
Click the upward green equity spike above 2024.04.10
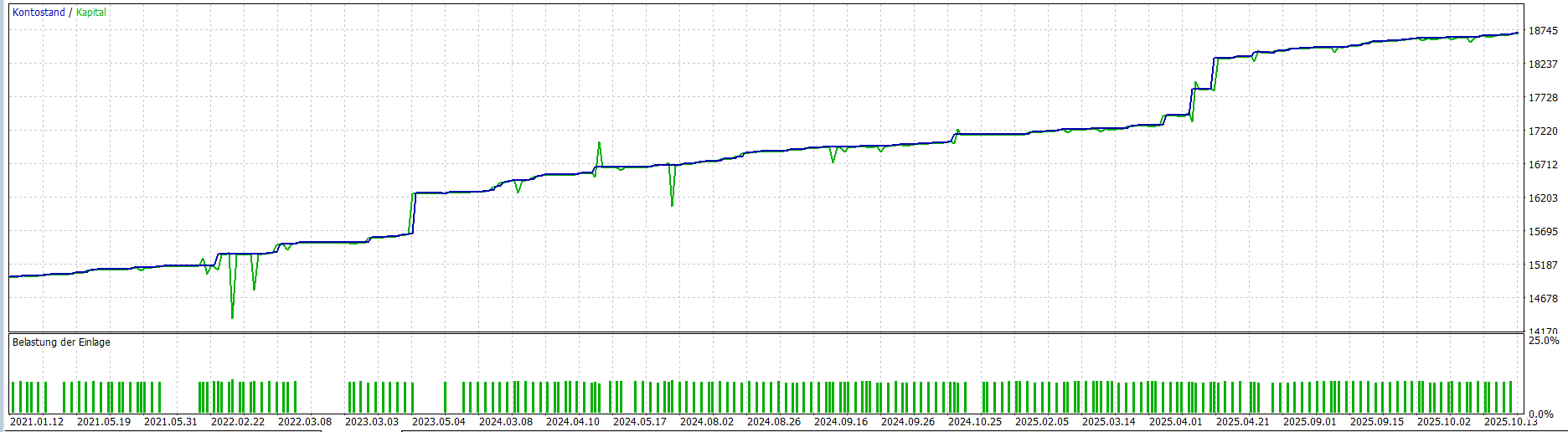pos(599,144)
